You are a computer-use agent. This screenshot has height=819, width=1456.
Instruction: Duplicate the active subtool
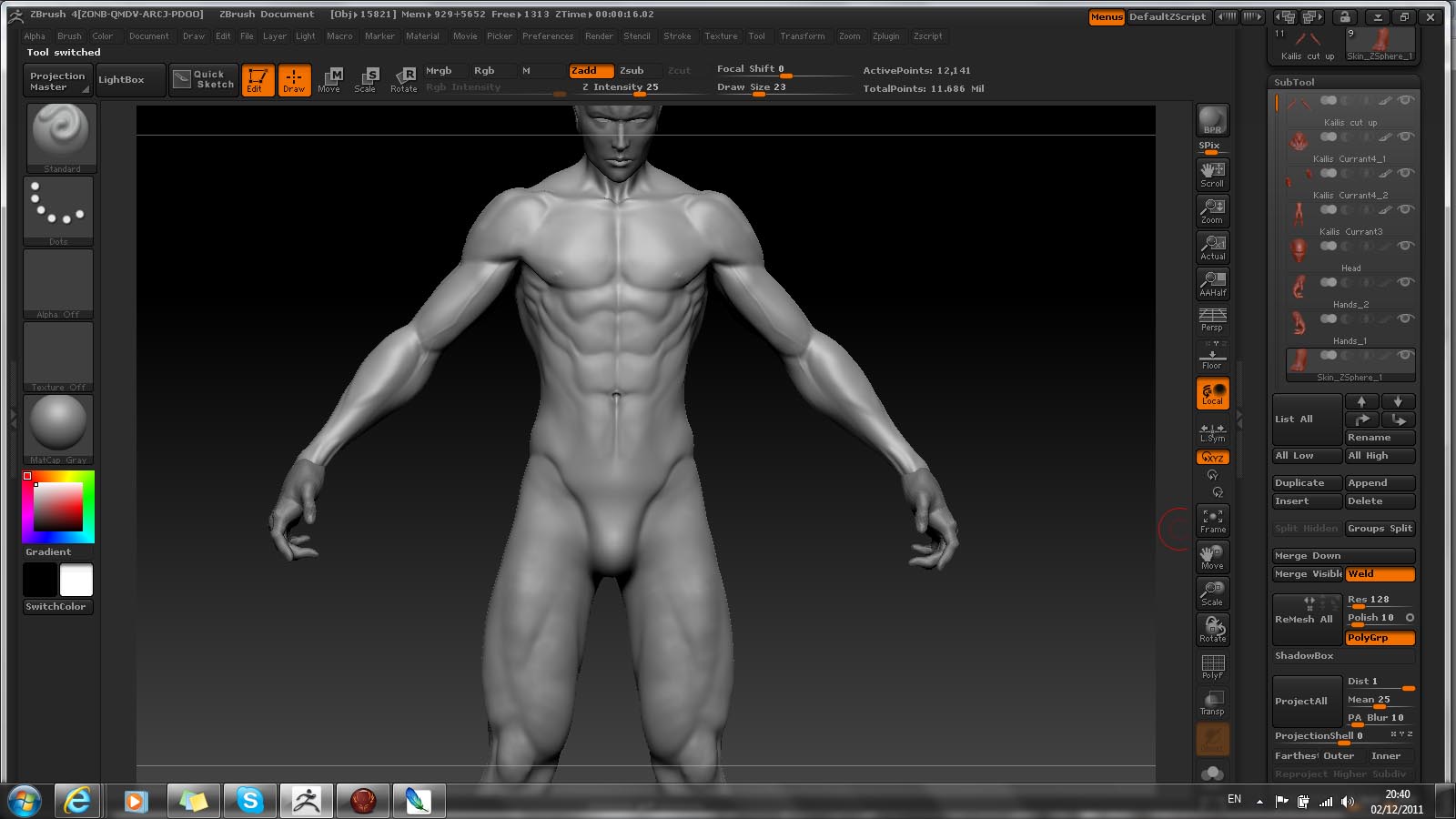[x=1305, y=482]
